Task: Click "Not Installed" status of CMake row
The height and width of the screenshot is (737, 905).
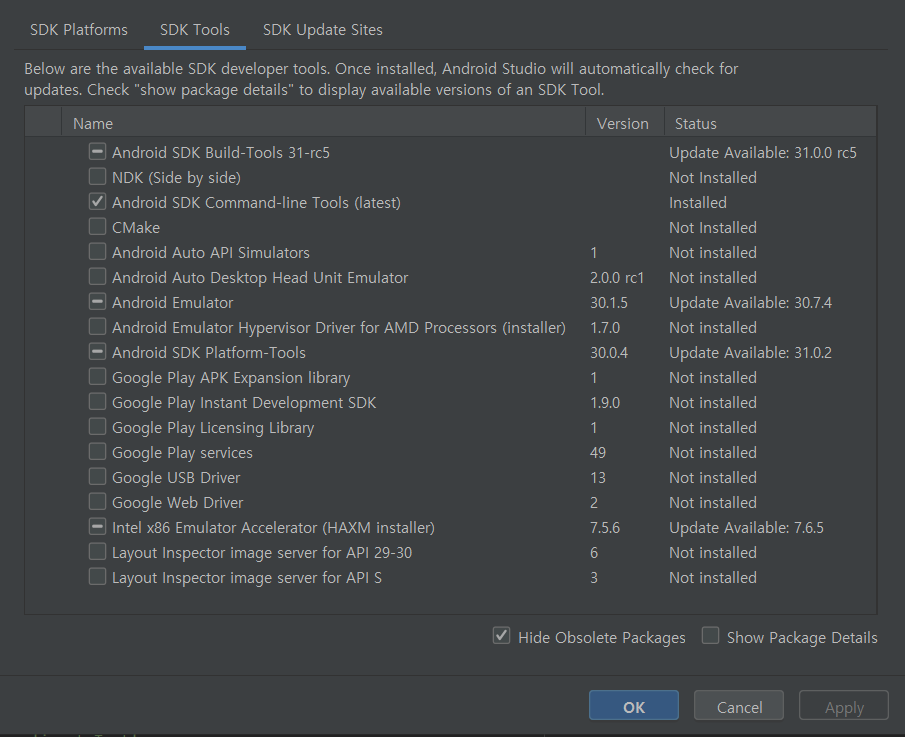Action: (713, 228)
